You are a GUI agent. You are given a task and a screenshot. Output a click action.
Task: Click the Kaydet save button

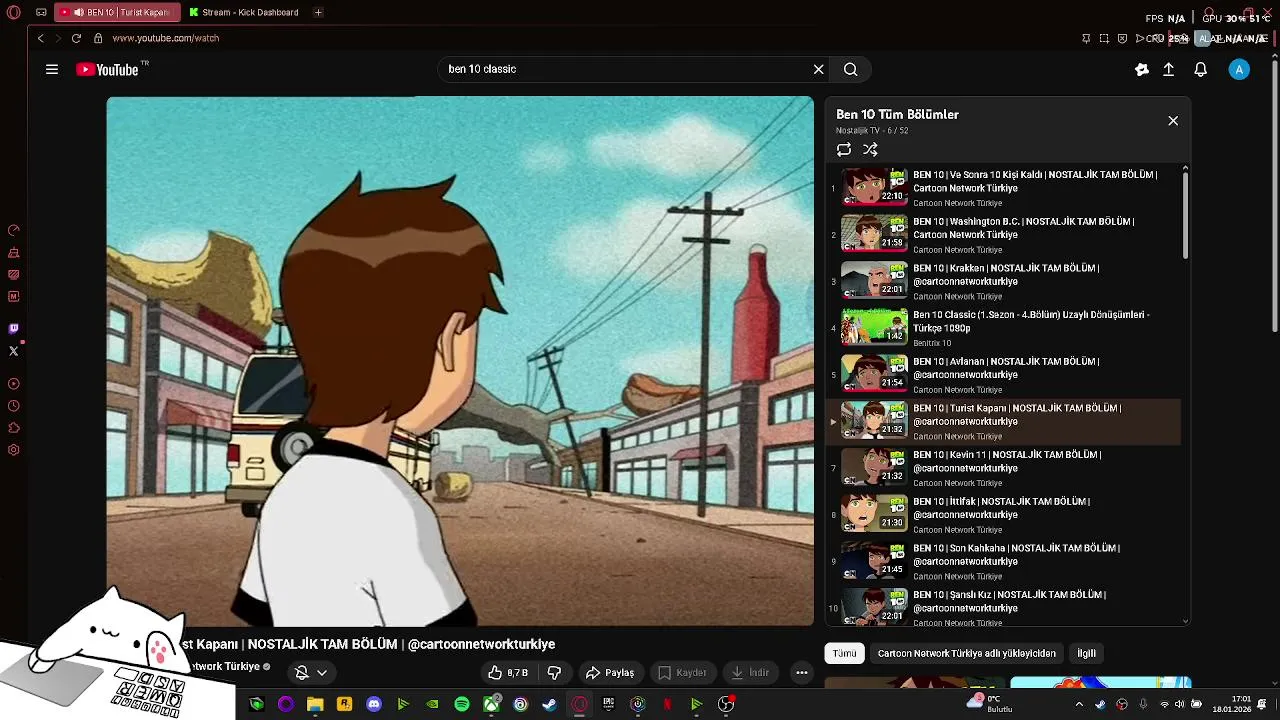[682, 672]
